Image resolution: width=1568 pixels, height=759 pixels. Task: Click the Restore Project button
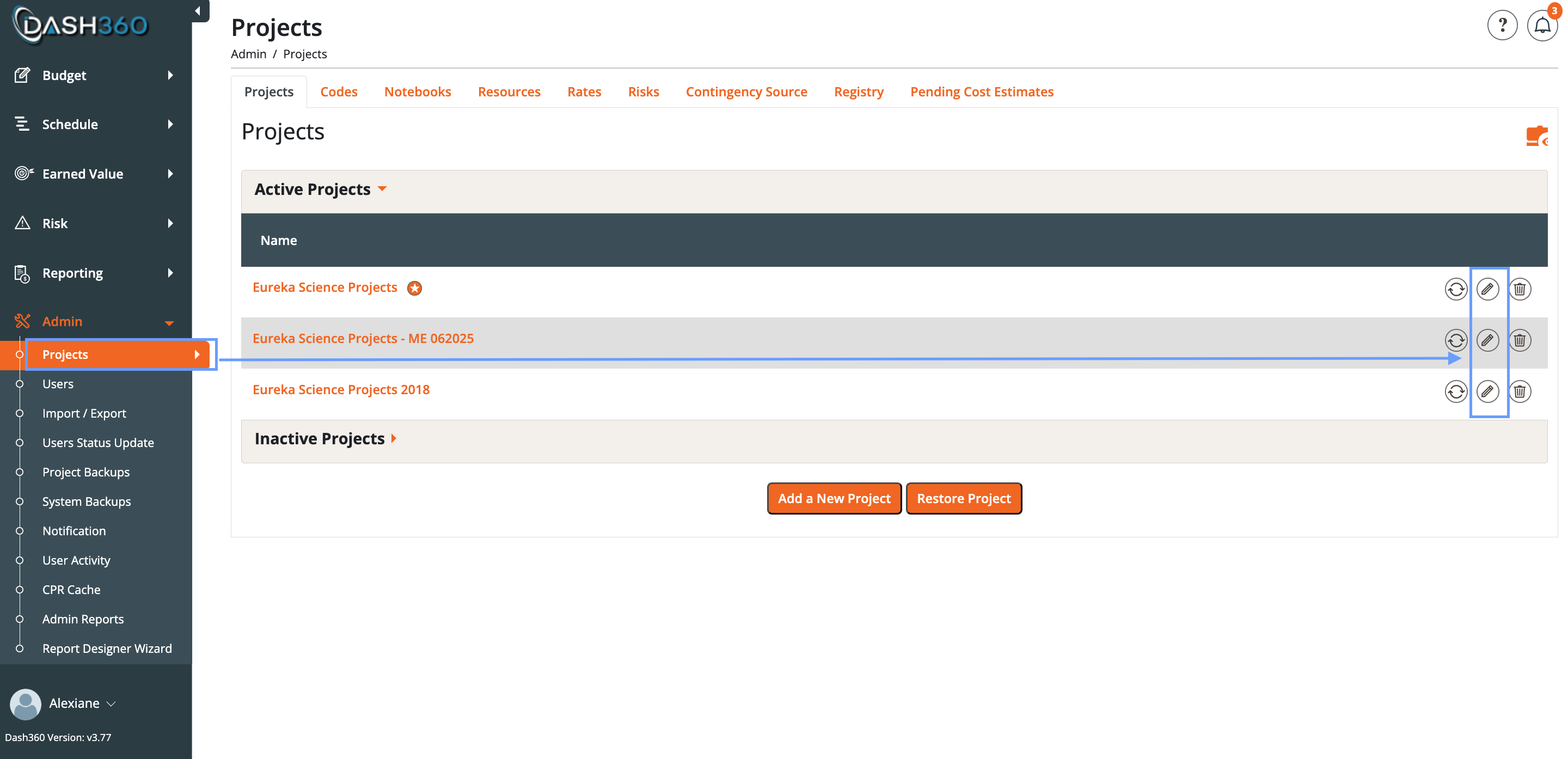pyautogui.click(x=963, y=499)
